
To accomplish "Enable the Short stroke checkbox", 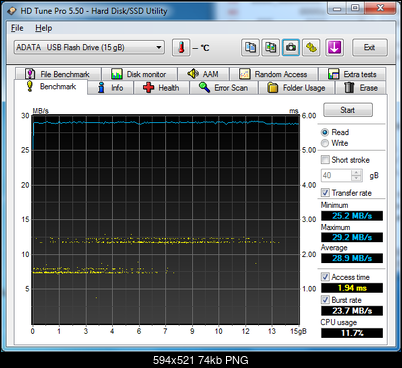I will 325,160.
